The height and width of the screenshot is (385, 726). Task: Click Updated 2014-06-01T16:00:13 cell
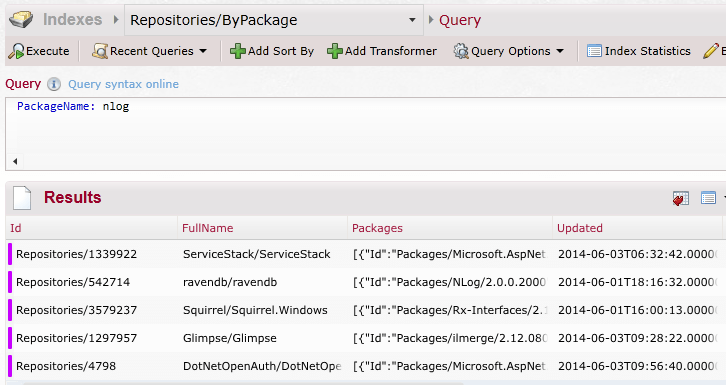click(638, 310)
